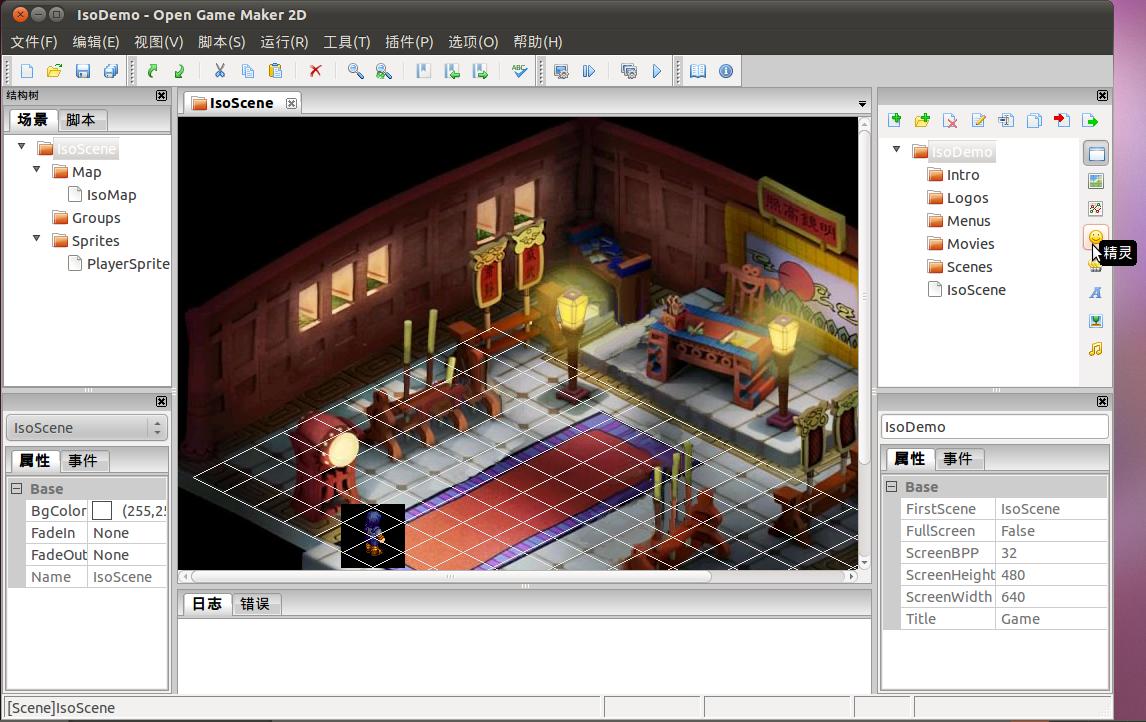Expand the Sprites tree branch
Image resolution: width=1146 pixels, height=722 pixels.
click(36, 240)
